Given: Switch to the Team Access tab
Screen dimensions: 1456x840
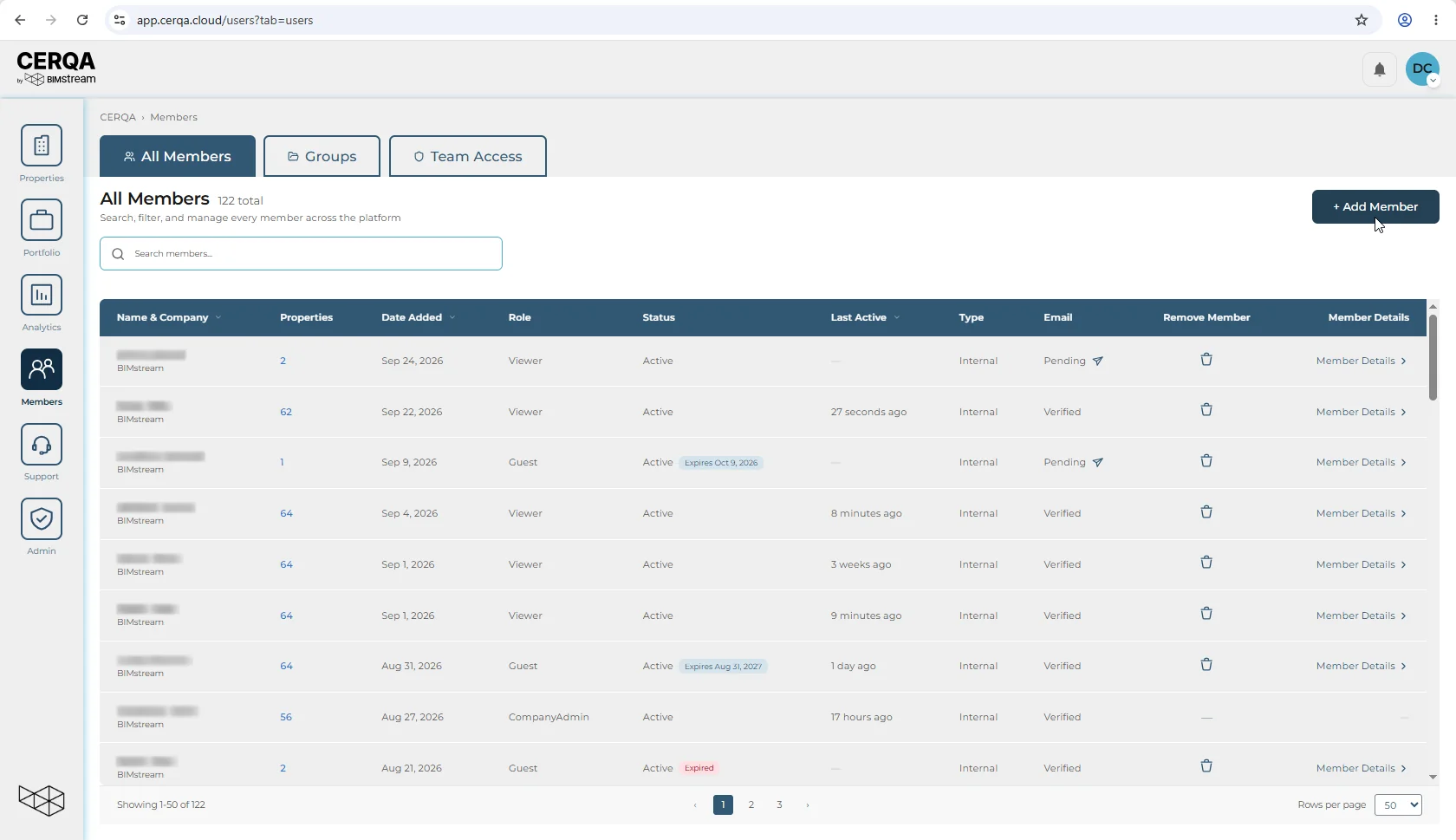Looking at the screenshot, I should tap(468, 156).
